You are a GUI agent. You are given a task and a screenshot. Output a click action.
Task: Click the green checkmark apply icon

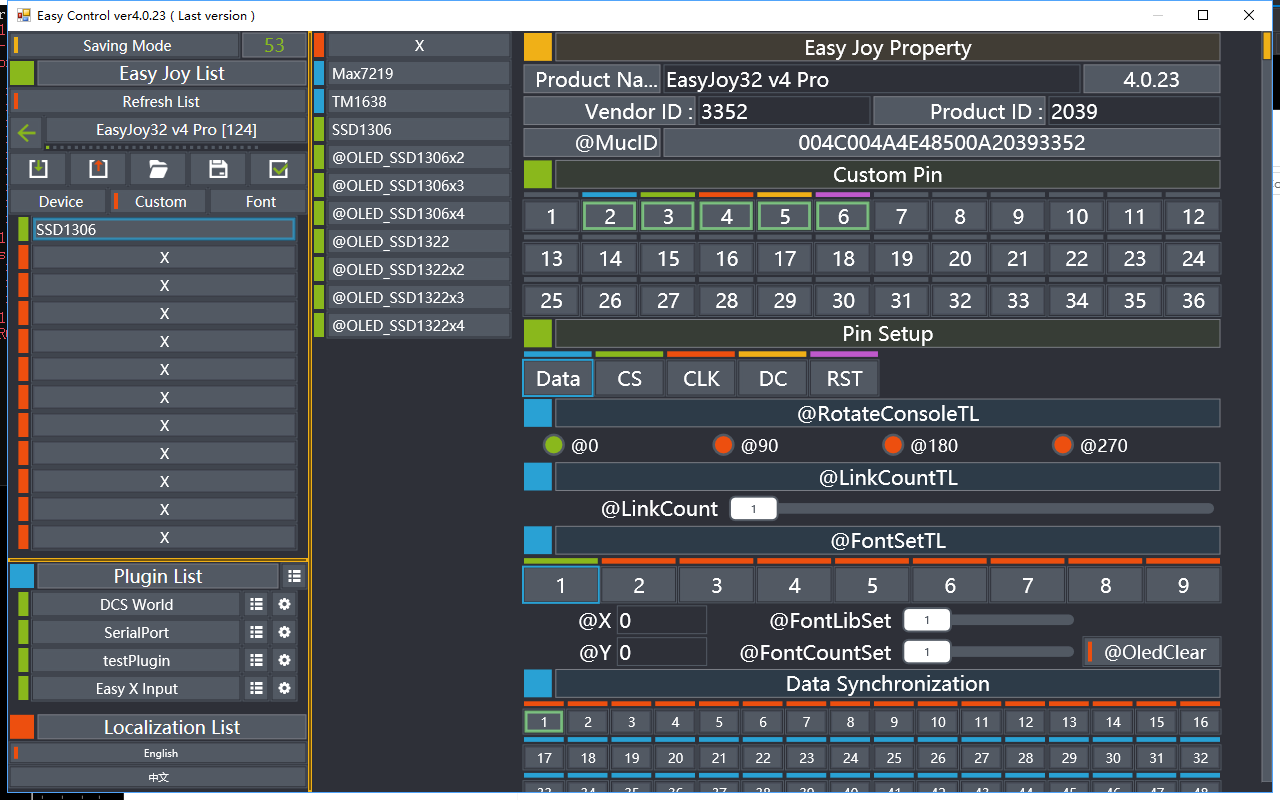279,169
